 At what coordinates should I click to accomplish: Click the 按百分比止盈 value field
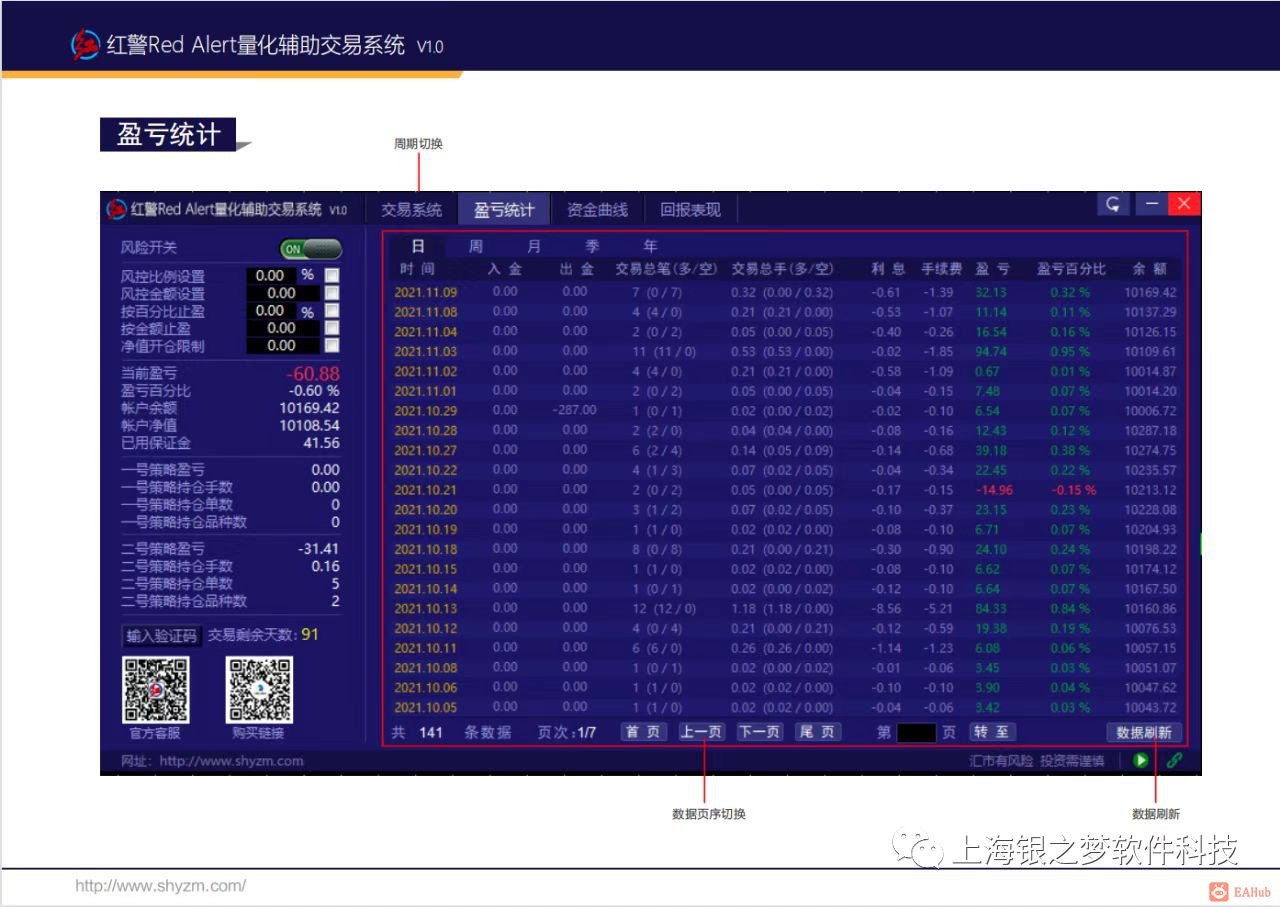270,311
